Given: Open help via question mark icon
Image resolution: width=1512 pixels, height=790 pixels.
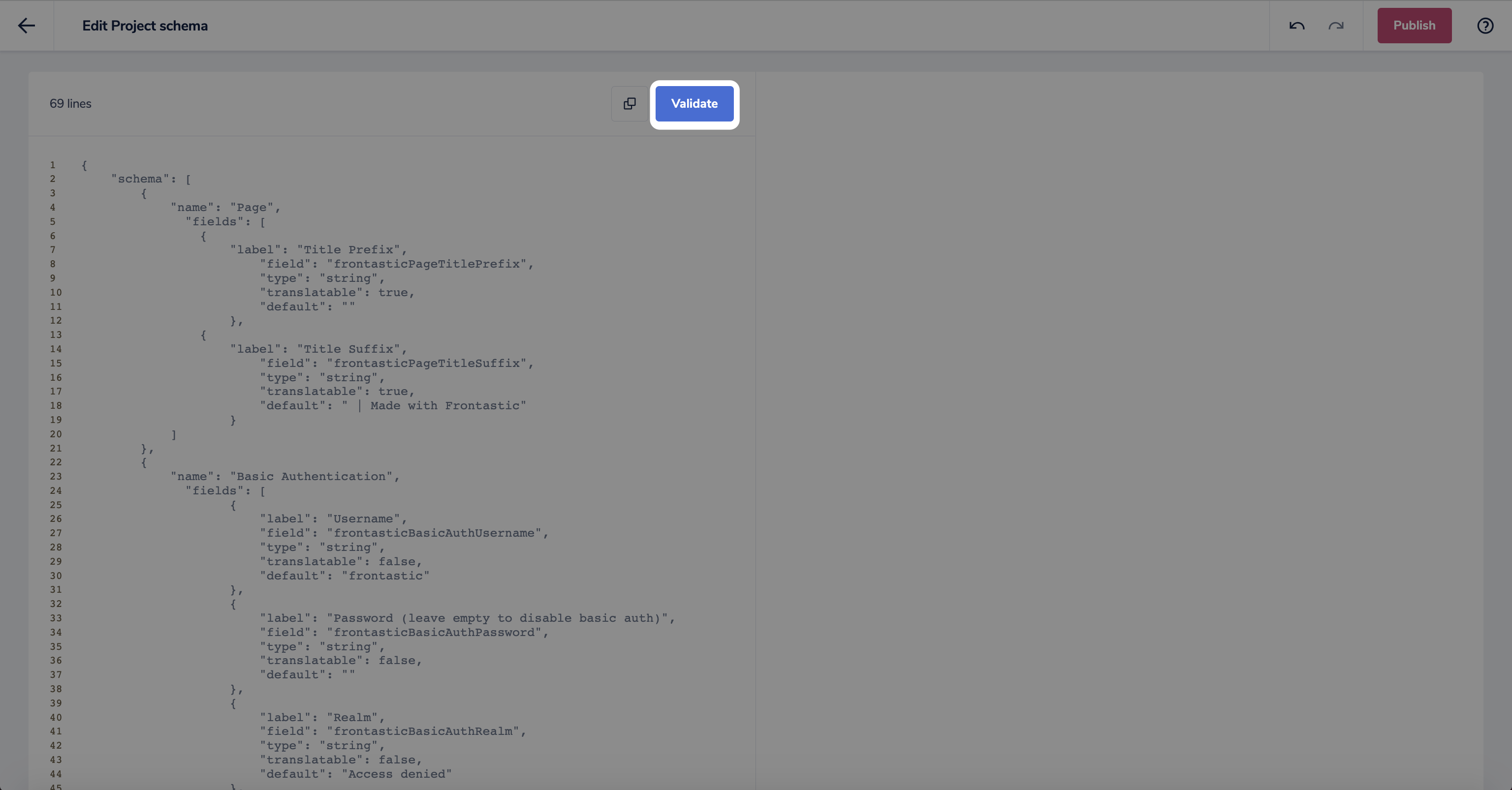Looking at the screenshot, I should click(x=1485, y=26).
